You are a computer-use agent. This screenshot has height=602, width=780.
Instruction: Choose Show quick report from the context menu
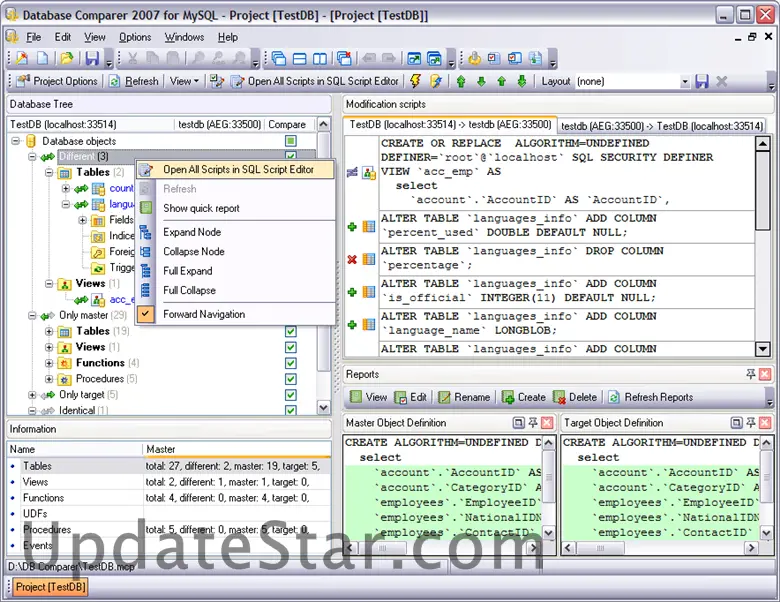[201, 208]
